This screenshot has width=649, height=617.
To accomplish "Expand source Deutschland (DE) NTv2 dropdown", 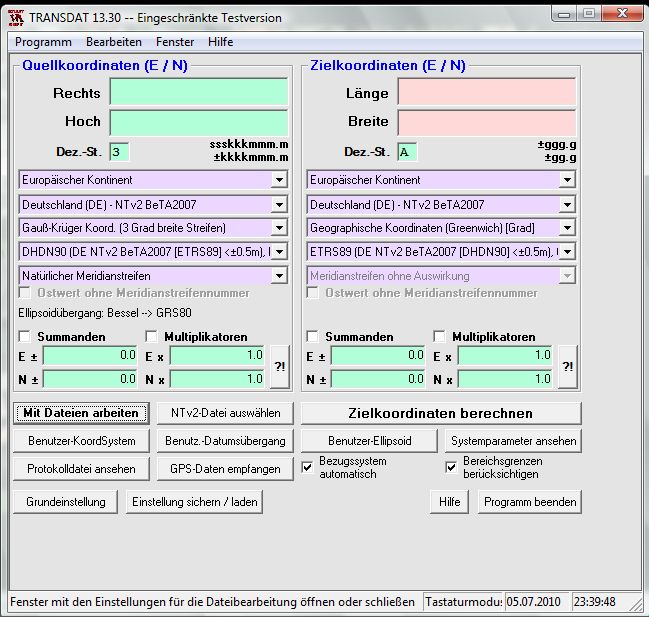I will pyautogui.click(x=279, y=205).
